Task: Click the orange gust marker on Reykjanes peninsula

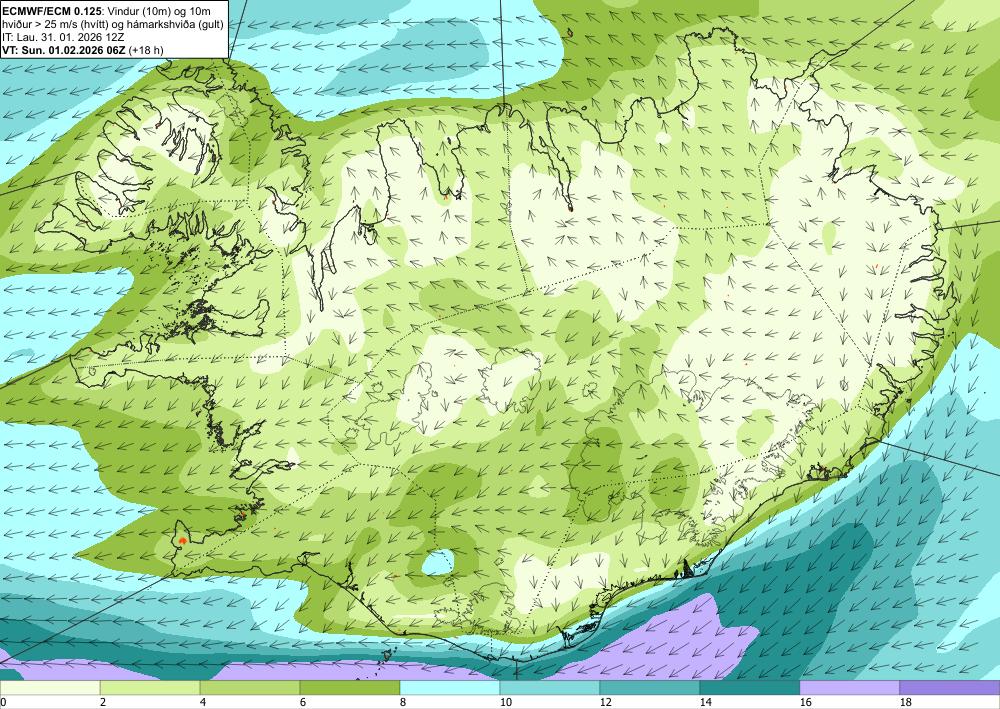Action: (x=183, y=540)
